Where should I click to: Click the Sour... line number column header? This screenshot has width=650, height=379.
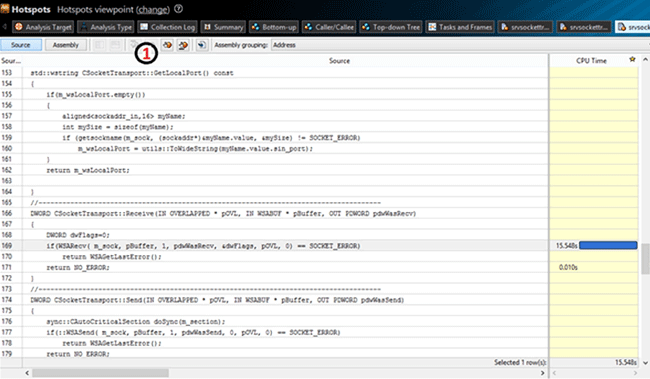pyautogui.click(x=11, y=61)
